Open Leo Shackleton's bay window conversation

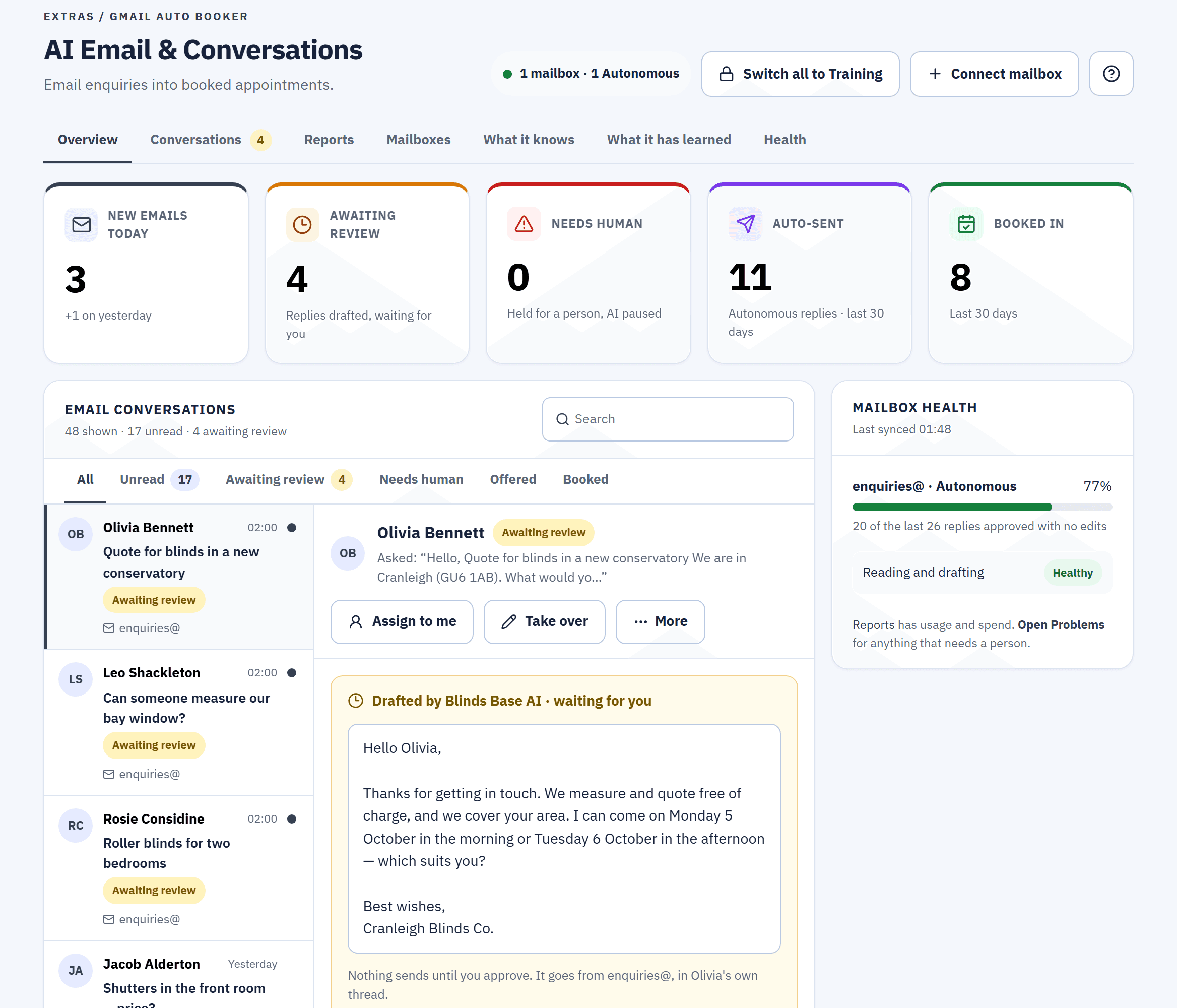(179, 723)
